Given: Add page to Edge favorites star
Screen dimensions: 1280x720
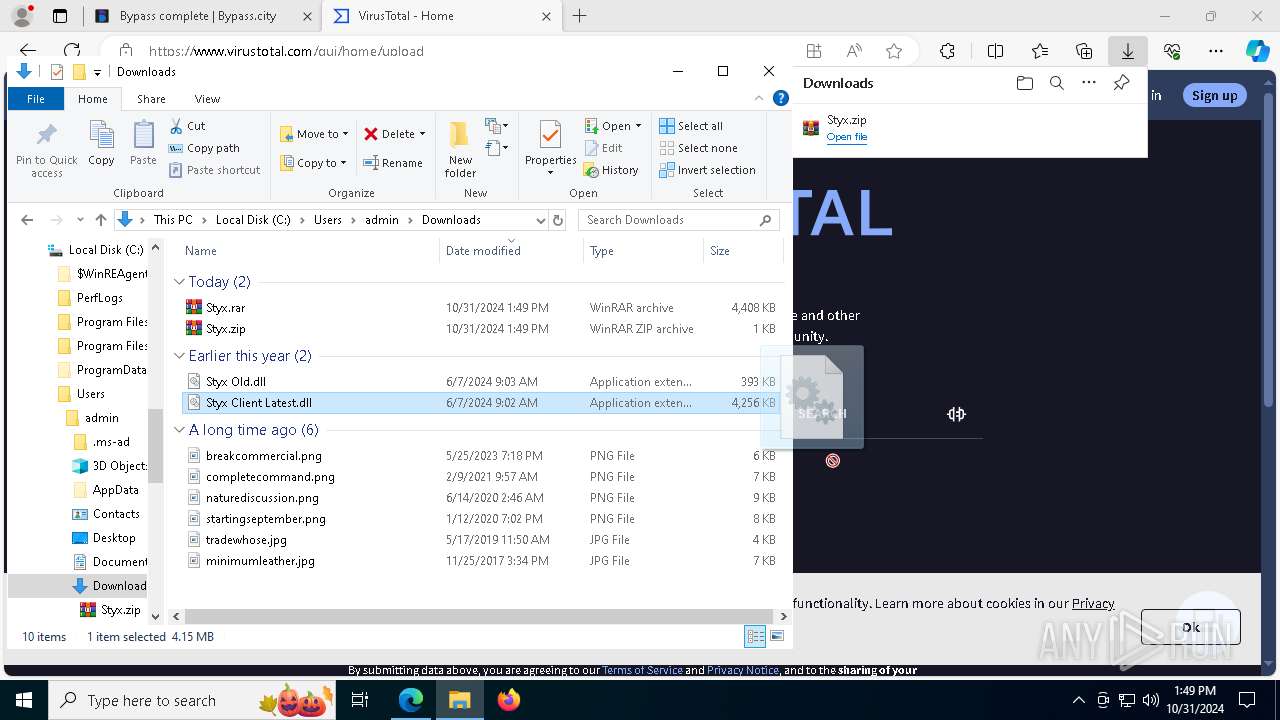Looking at the screenshot, I should pos(894,51).
